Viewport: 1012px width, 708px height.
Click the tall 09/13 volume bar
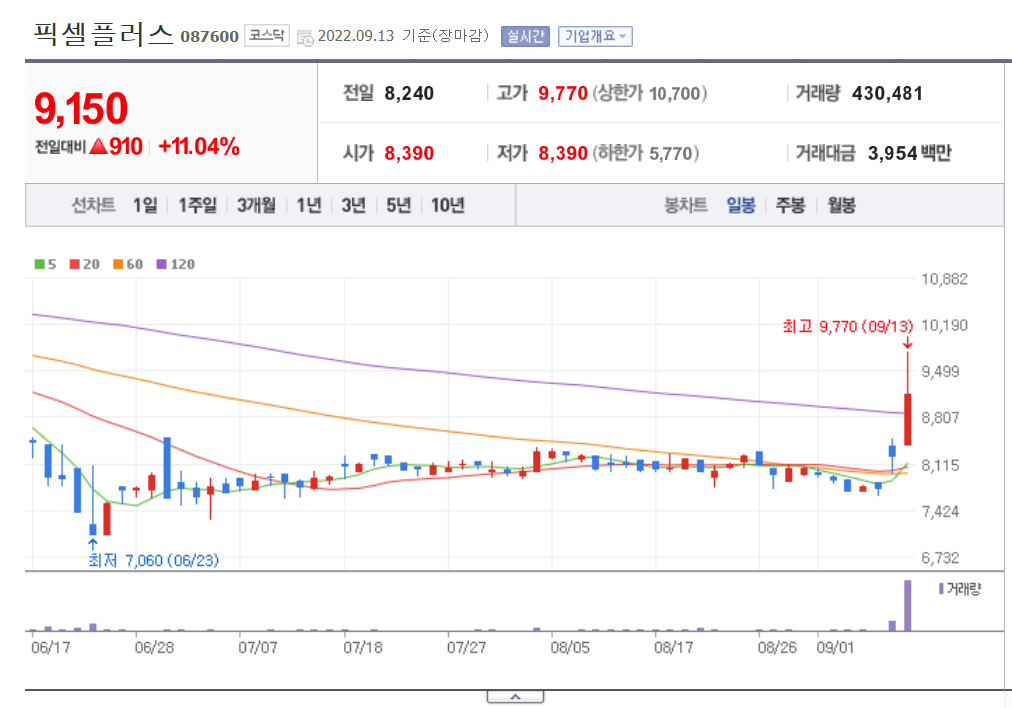tap(907, 605)
